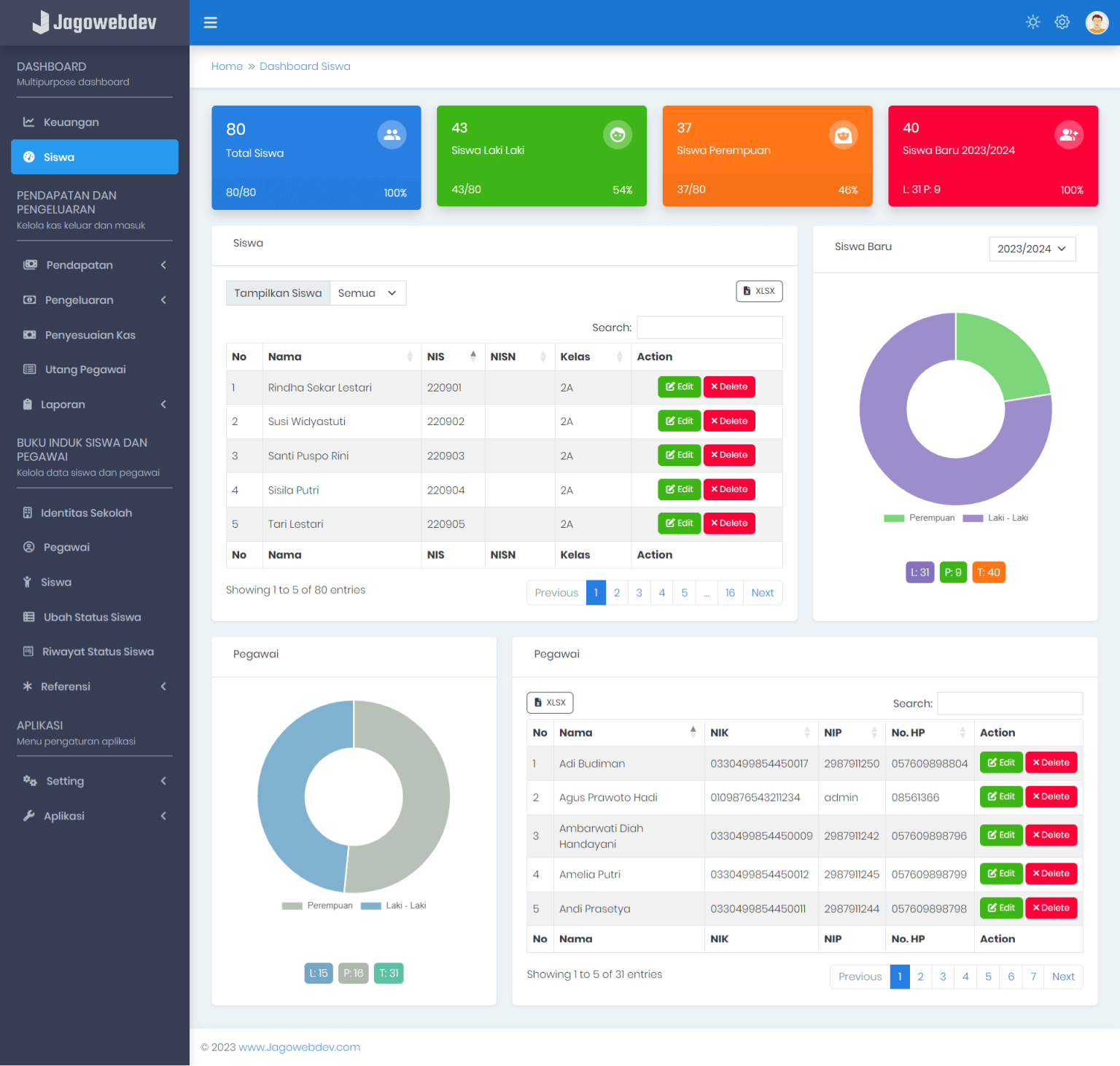Open settings gear in top bar
Screen dimensions: 1120x1066
[x=1062, y=22]
